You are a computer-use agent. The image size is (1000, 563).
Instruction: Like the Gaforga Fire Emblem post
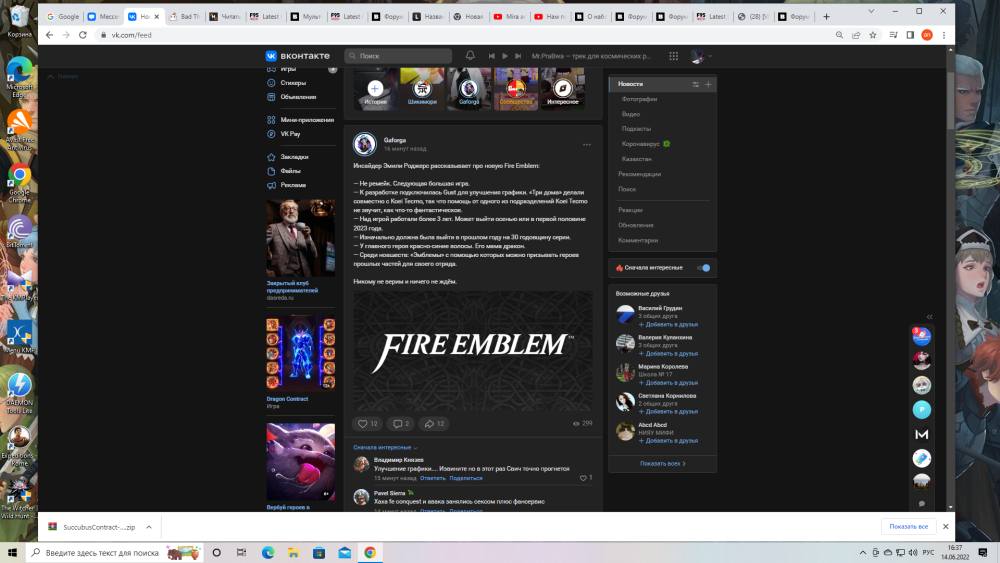point(368,424)
